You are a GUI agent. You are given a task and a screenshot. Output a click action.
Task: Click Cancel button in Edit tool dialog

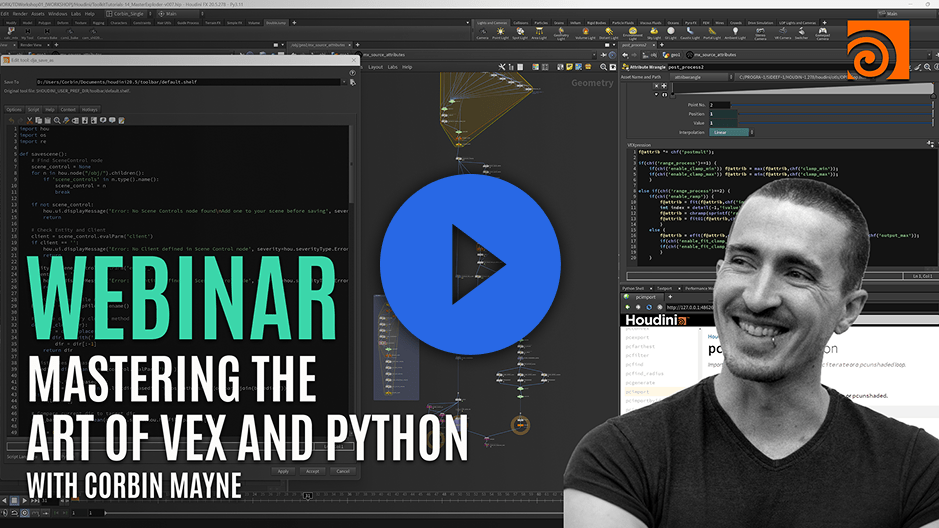point(343,471)
